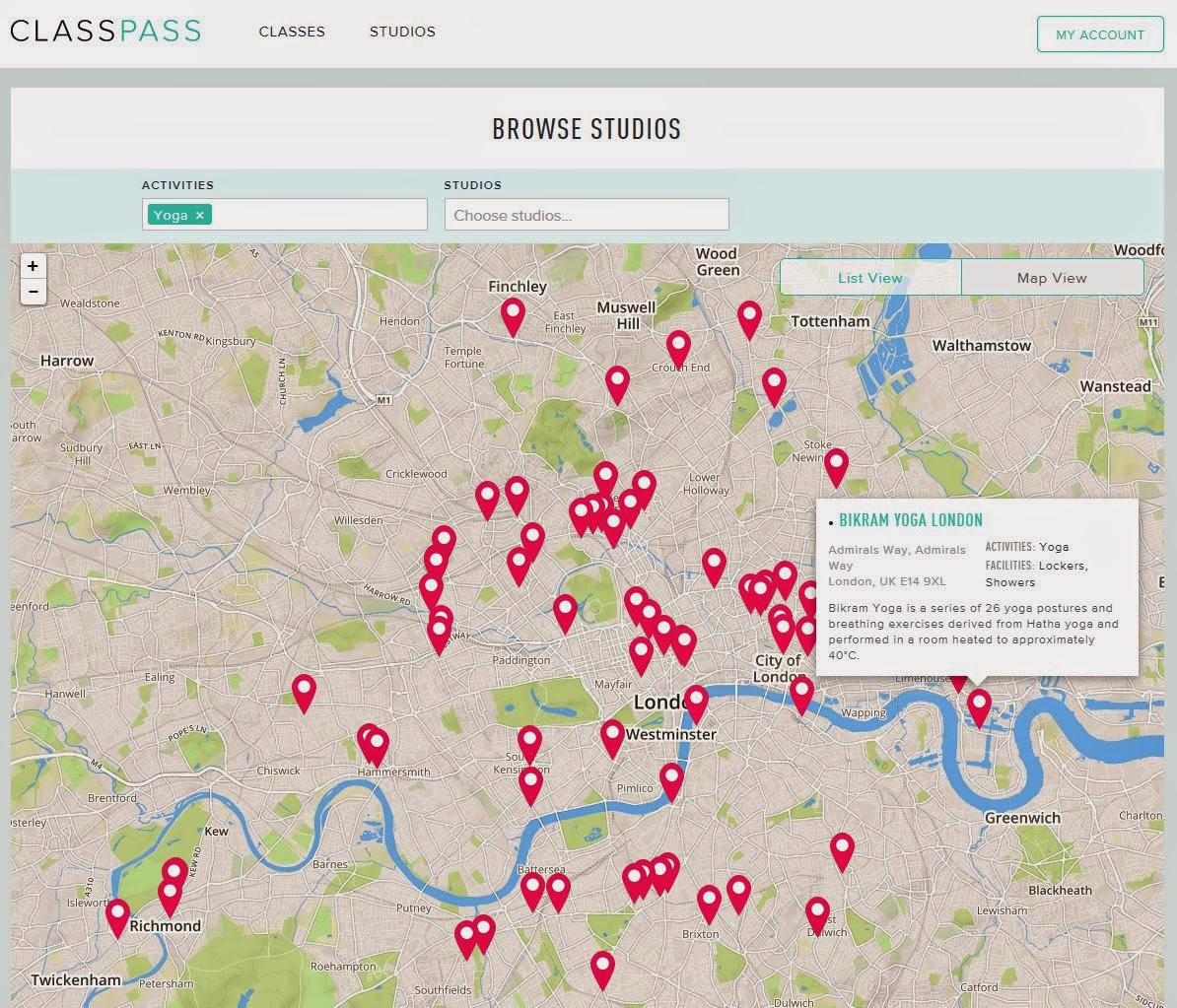1177x1008 pixels.
Task: Click the map pin near Stoke Newington
Action: tap(836, 464)
